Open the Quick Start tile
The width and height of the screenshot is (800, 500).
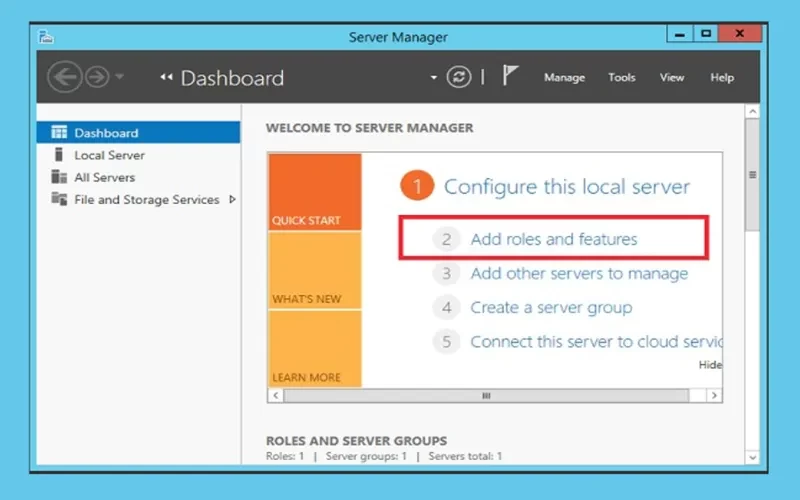[315, 192]
